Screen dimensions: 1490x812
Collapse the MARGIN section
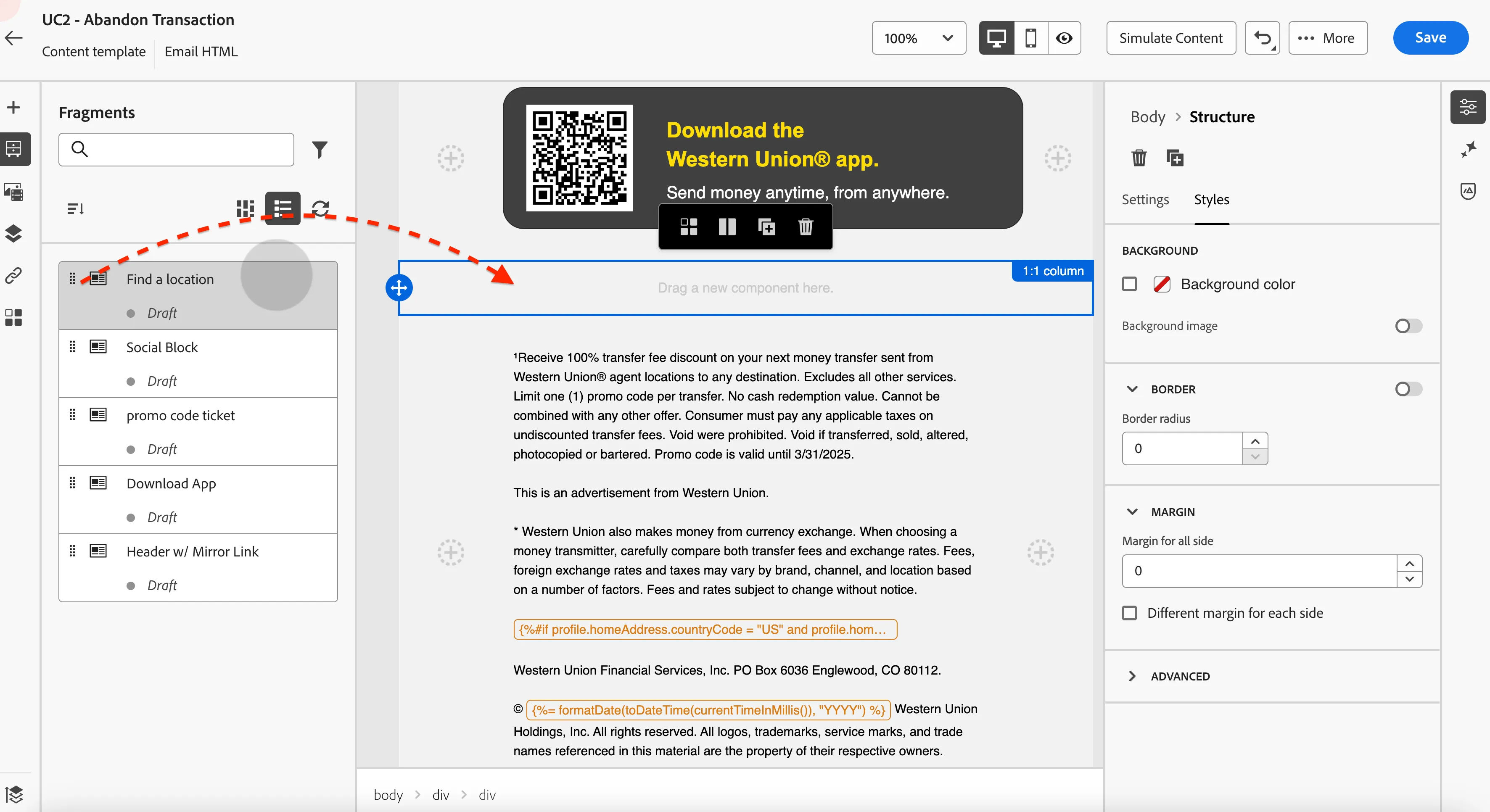[x=1133, y=512]
